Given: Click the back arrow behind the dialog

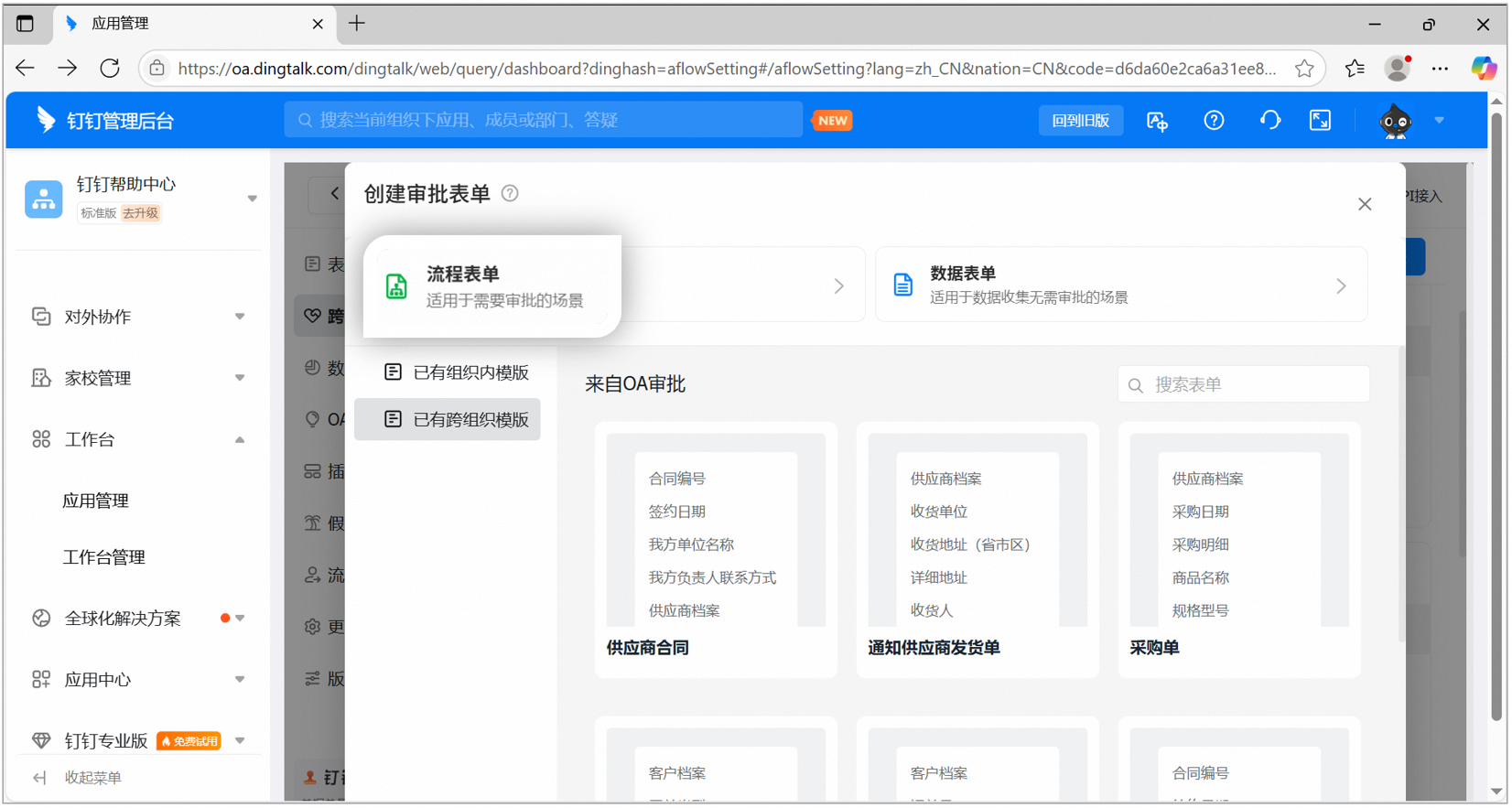Looking at the screenshot, I should 334,193.
